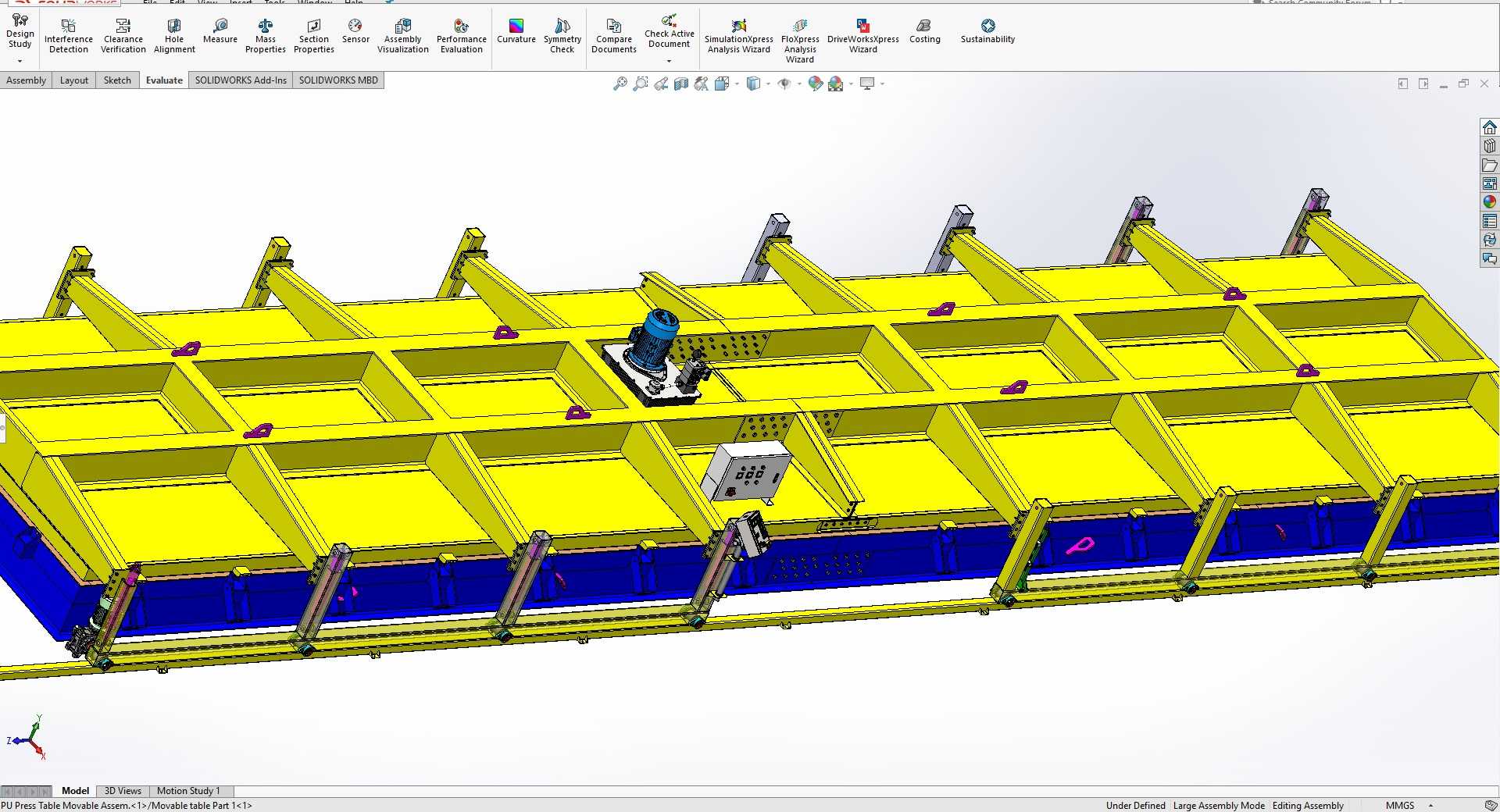
Task: Open unit system menu arrow in status bar
Action: (x=1430, y=806)
